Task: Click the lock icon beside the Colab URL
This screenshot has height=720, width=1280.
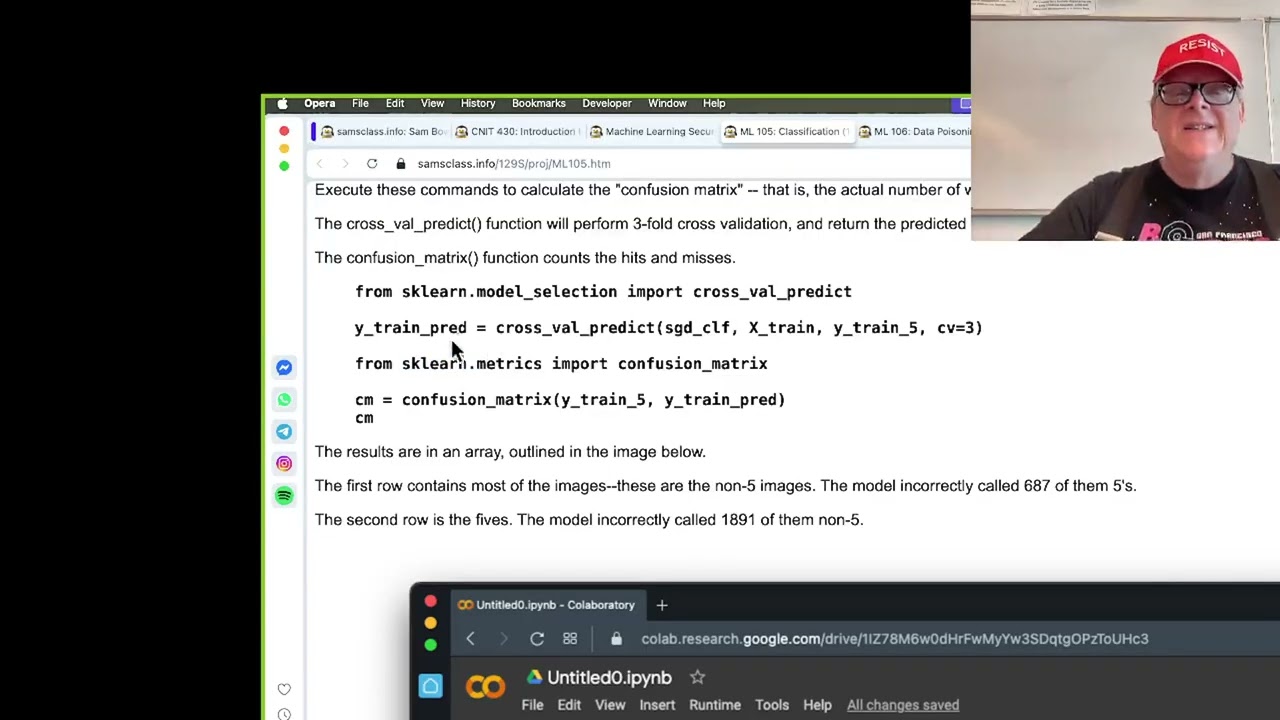Action: tap(616, 639)
